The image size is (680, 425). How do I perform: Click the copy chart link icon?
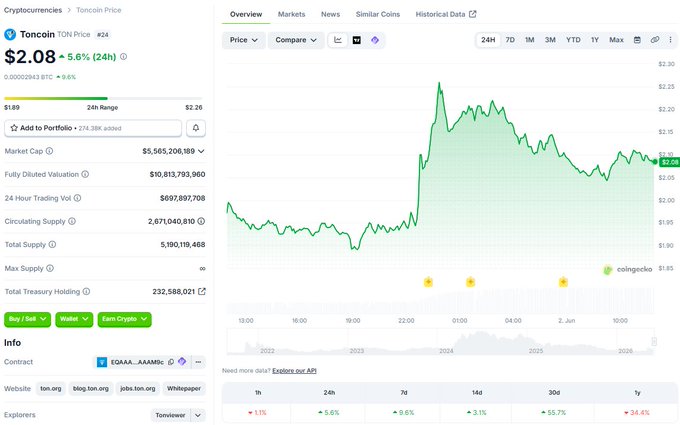pyautogui.click(x=655, y=40)
